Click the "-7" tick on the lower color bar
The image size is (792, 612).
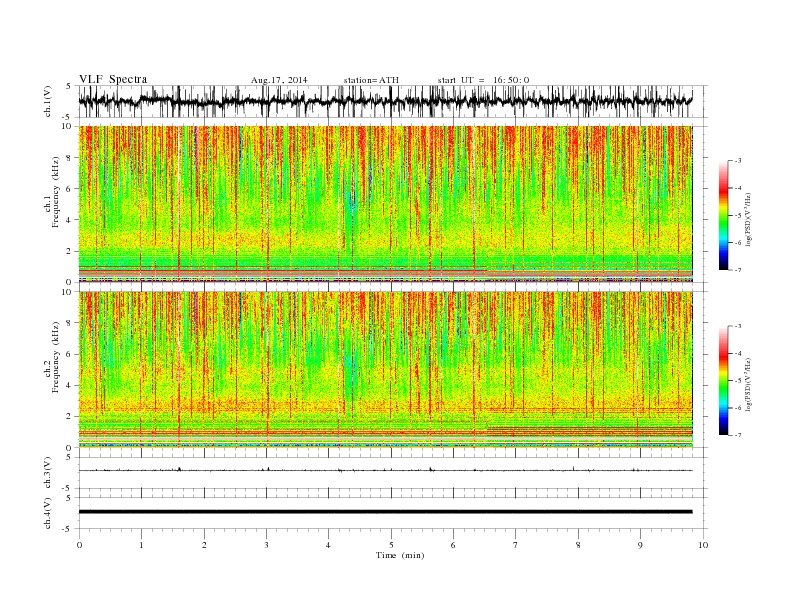point(737,435)
